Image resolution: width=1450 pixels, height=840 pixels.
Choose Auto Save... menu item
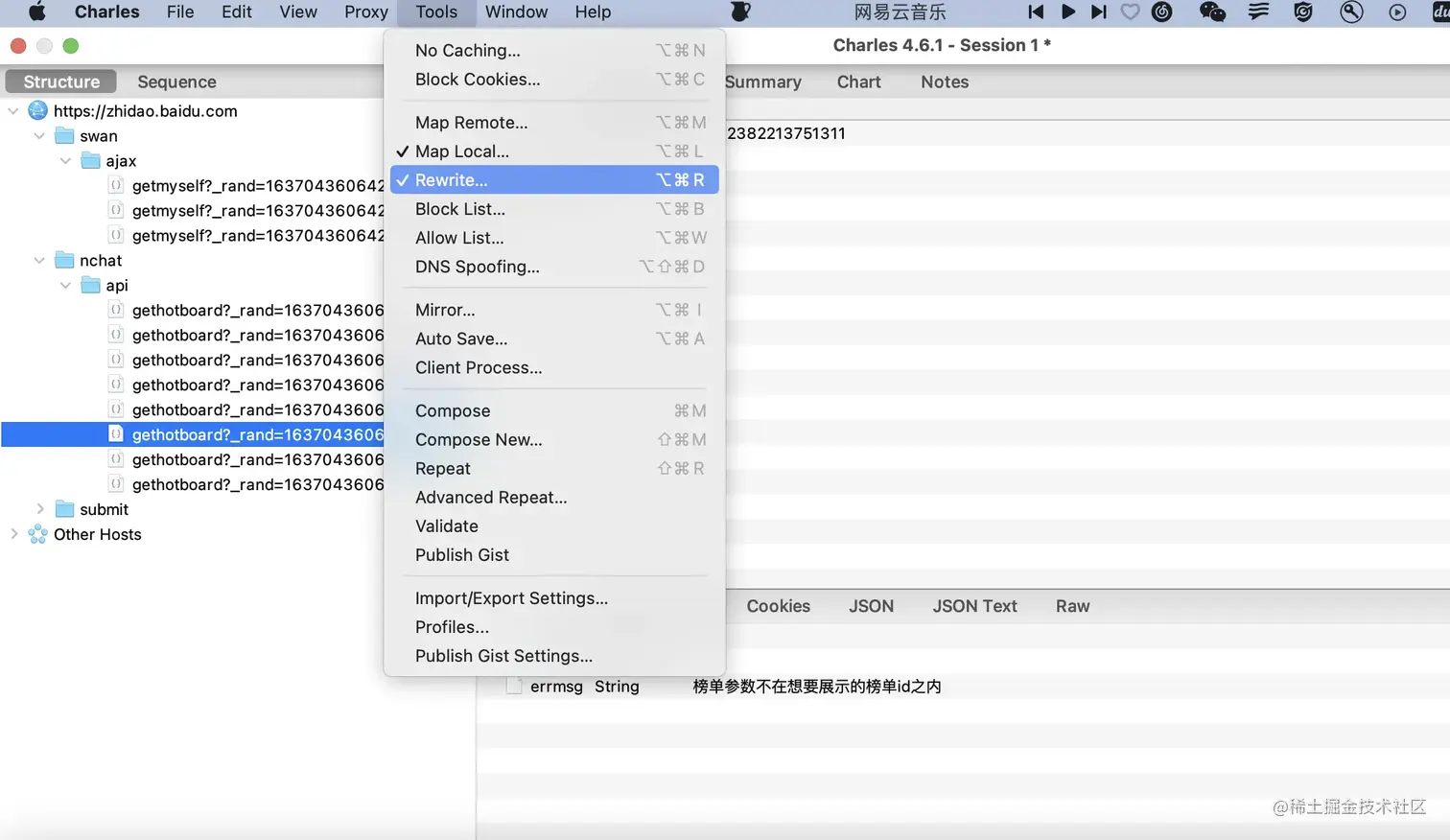tap(554, 338)
